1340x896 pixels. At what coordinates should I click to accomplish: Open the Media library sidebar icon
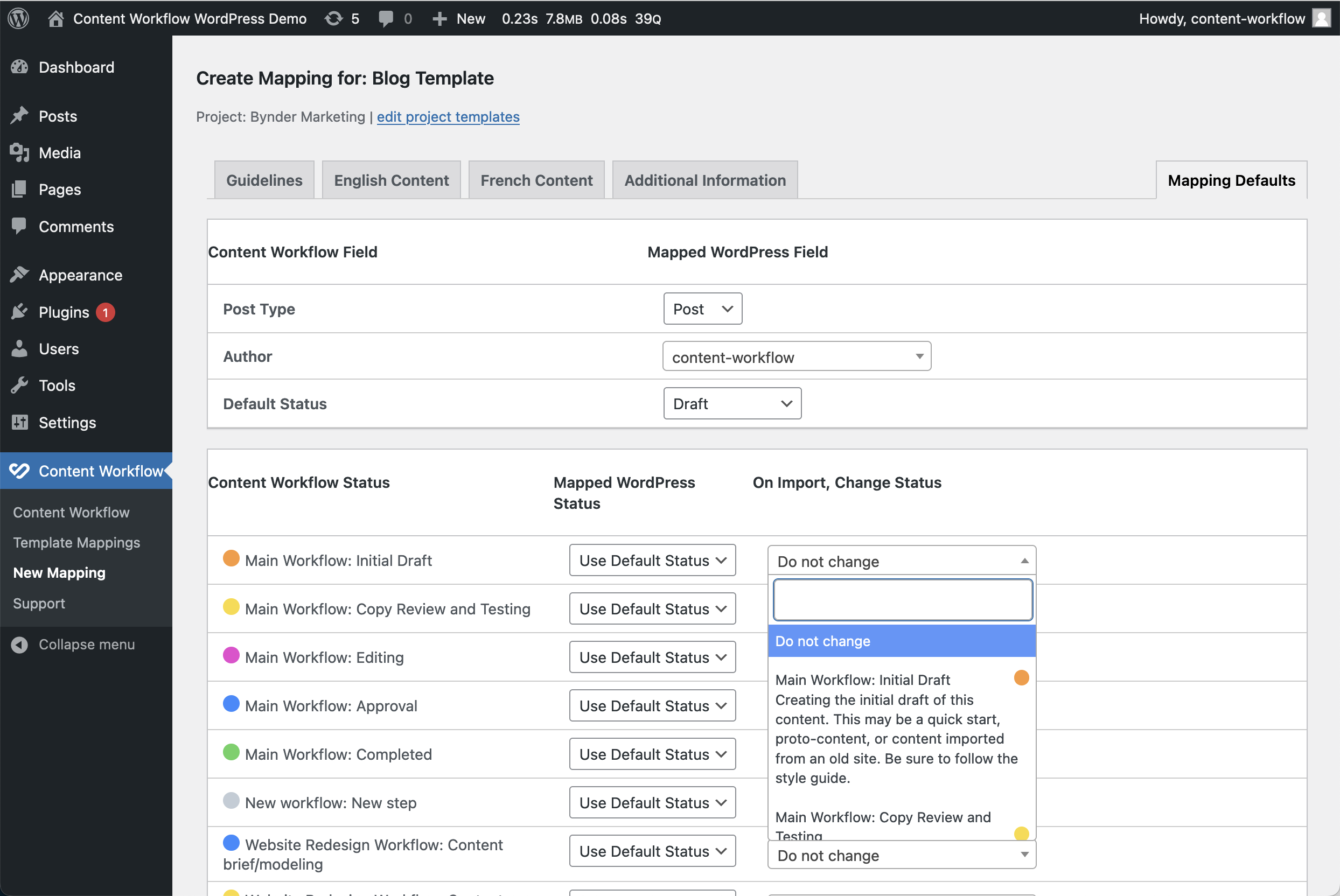pos(19,152)
